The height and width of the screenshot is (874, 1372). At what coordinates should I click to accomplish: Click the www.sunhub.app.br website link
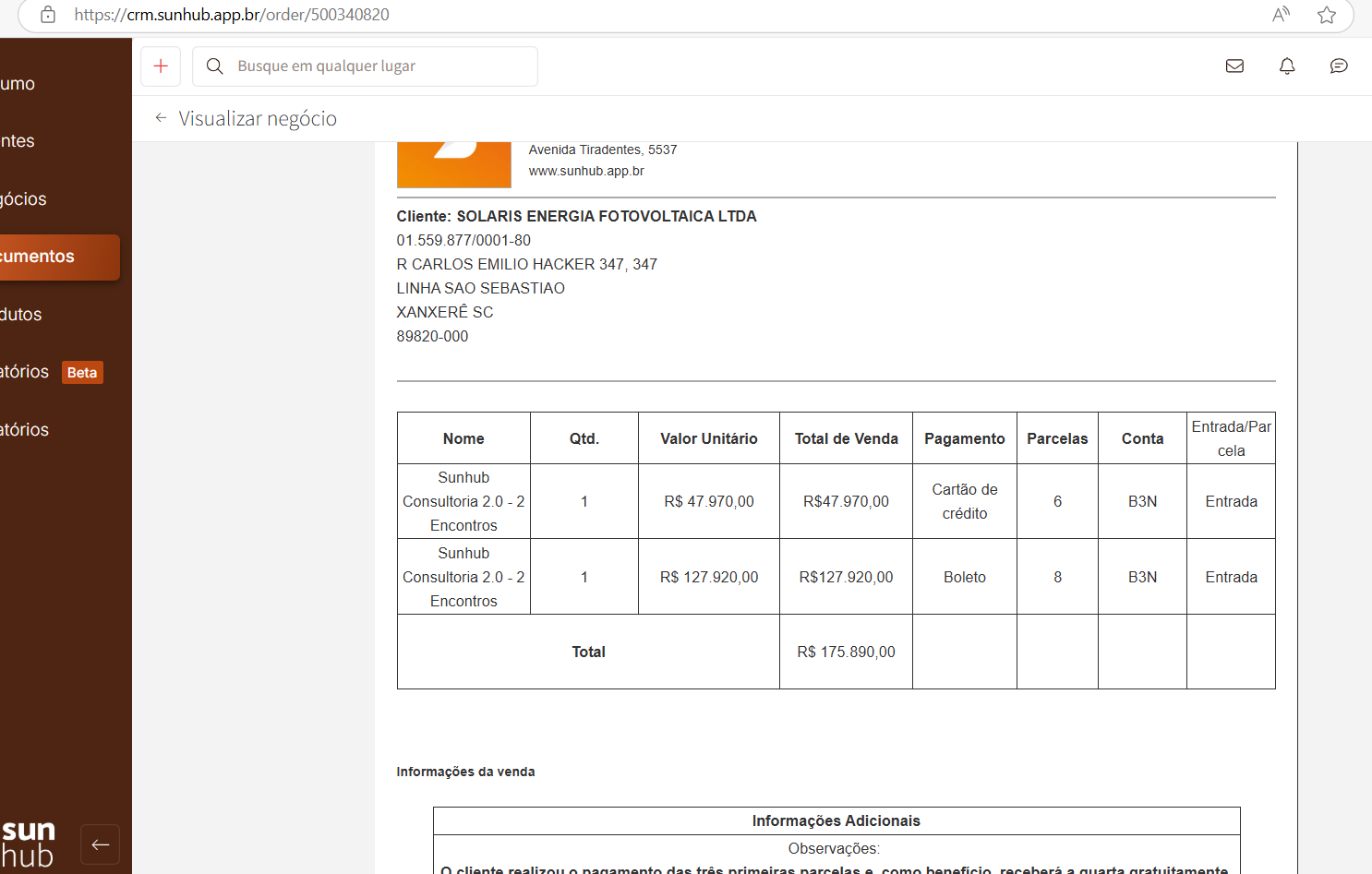(x=586, y=171)
